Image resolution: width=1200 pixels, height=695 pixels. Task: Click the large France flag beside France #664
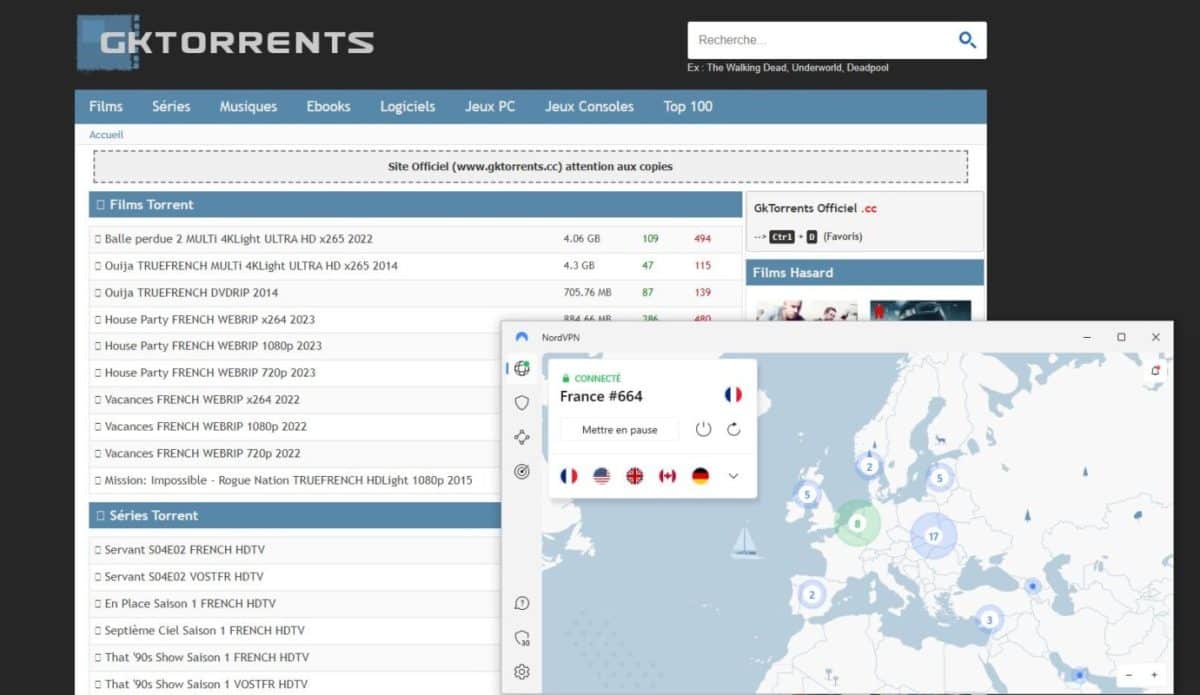tap(733, 395)
